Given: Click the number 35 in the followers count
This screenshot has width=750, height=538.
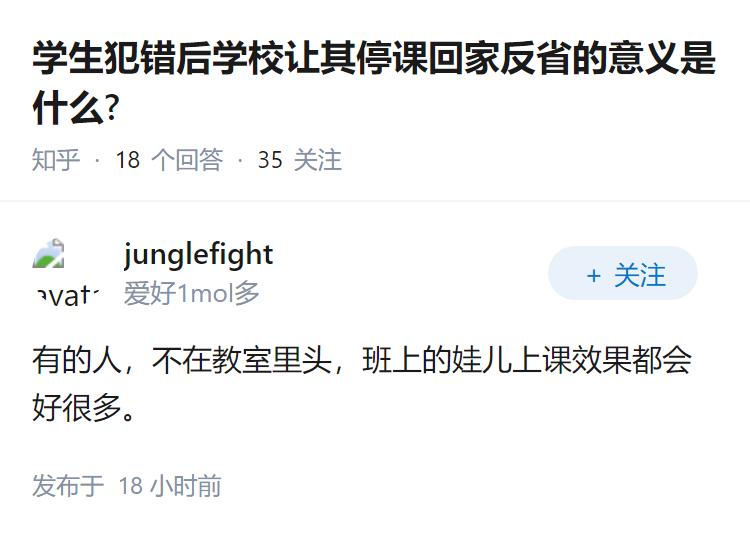Looking at the screenshot, I should (270, 160).
